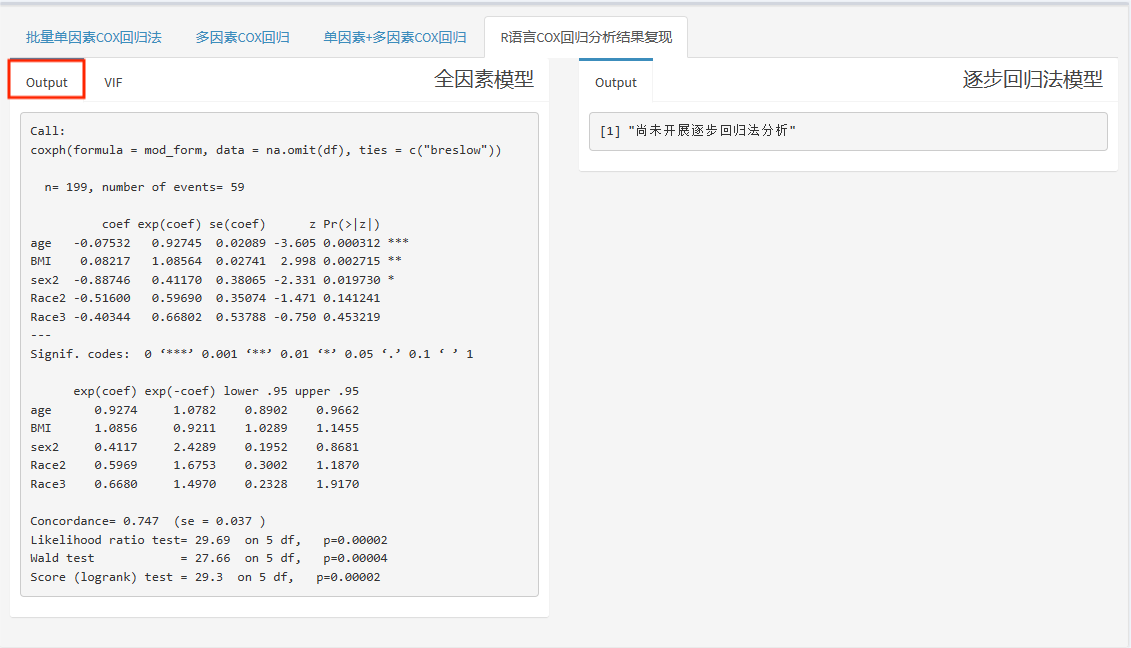Image resolution: width=1131 pixels, height=648 pixels.
Task: Click the Concordance= 0.747 line
Action: pyautogui.click(x=147, y=521)
